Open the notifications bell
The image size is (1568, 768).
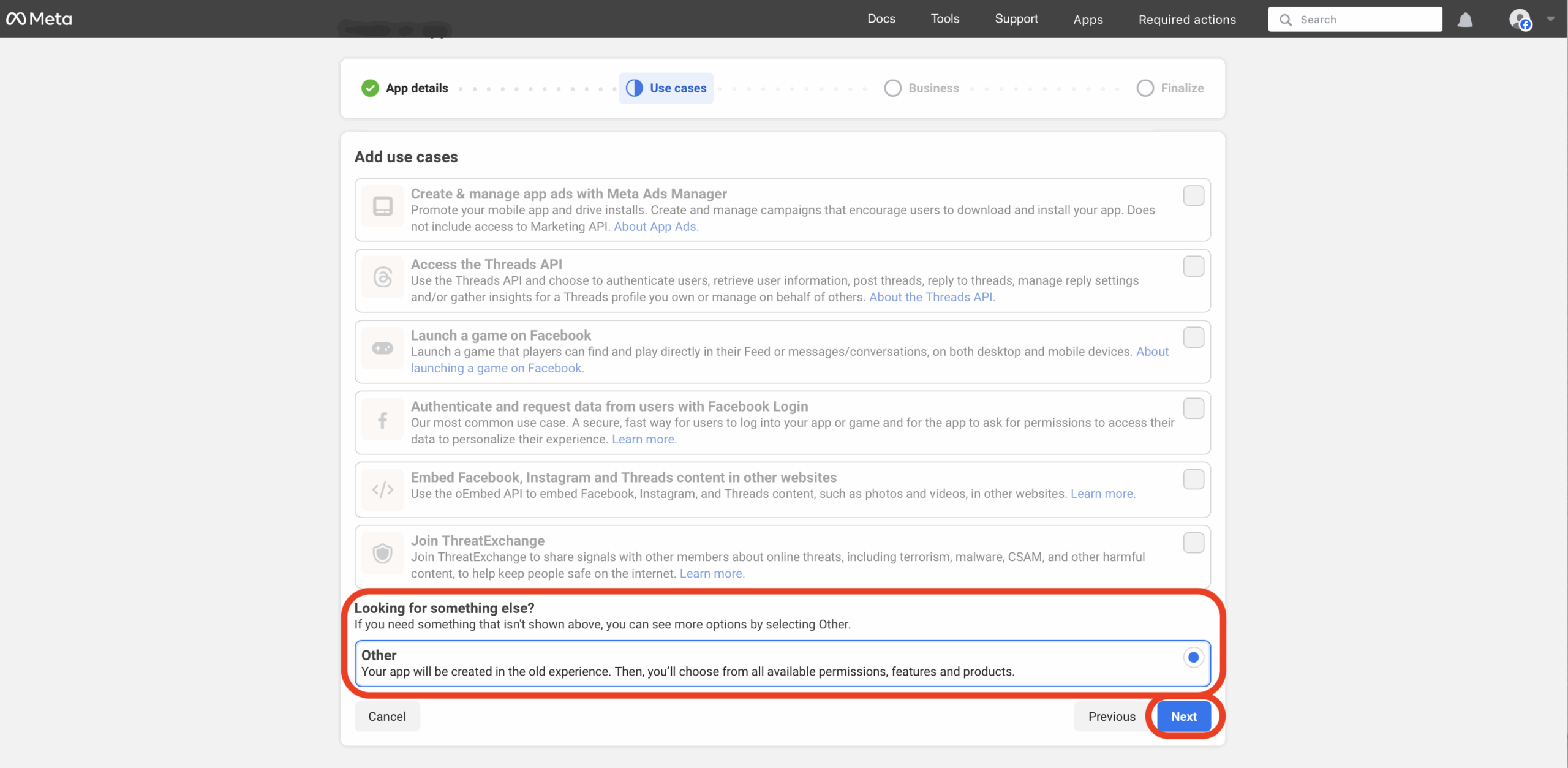[x=1465, y=20]
